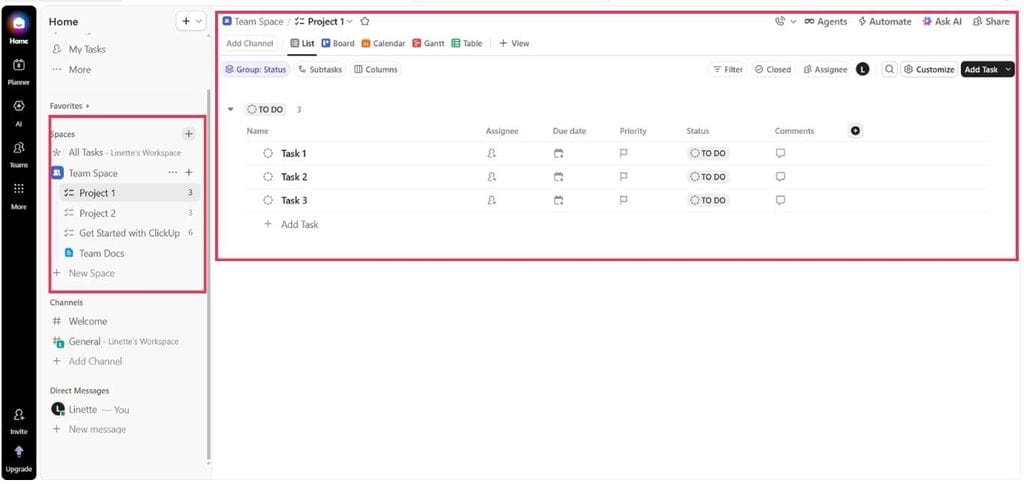Open the search magnifier in toolbar
1024x484 pixels.
(889, 69)
